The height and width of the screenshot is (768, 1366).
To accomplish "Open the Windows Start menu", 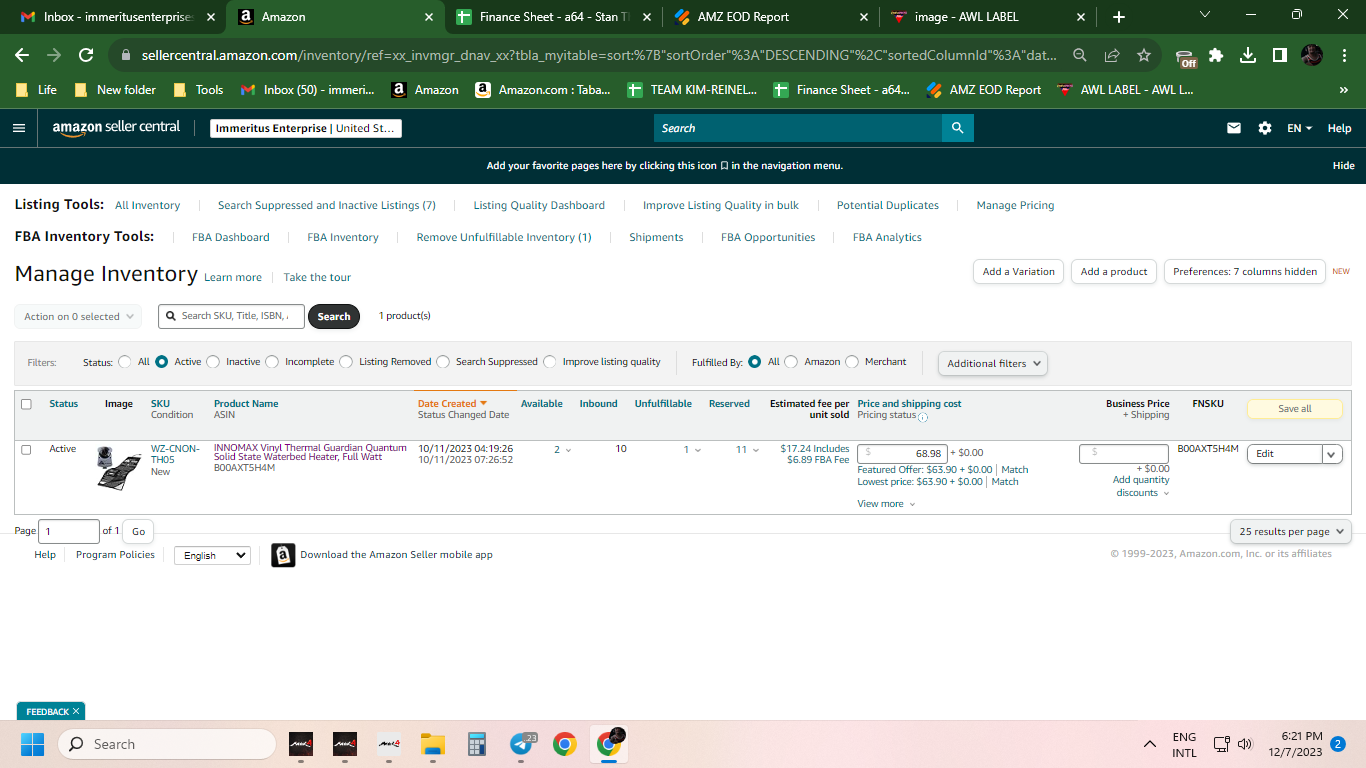I will coord(33,744).
